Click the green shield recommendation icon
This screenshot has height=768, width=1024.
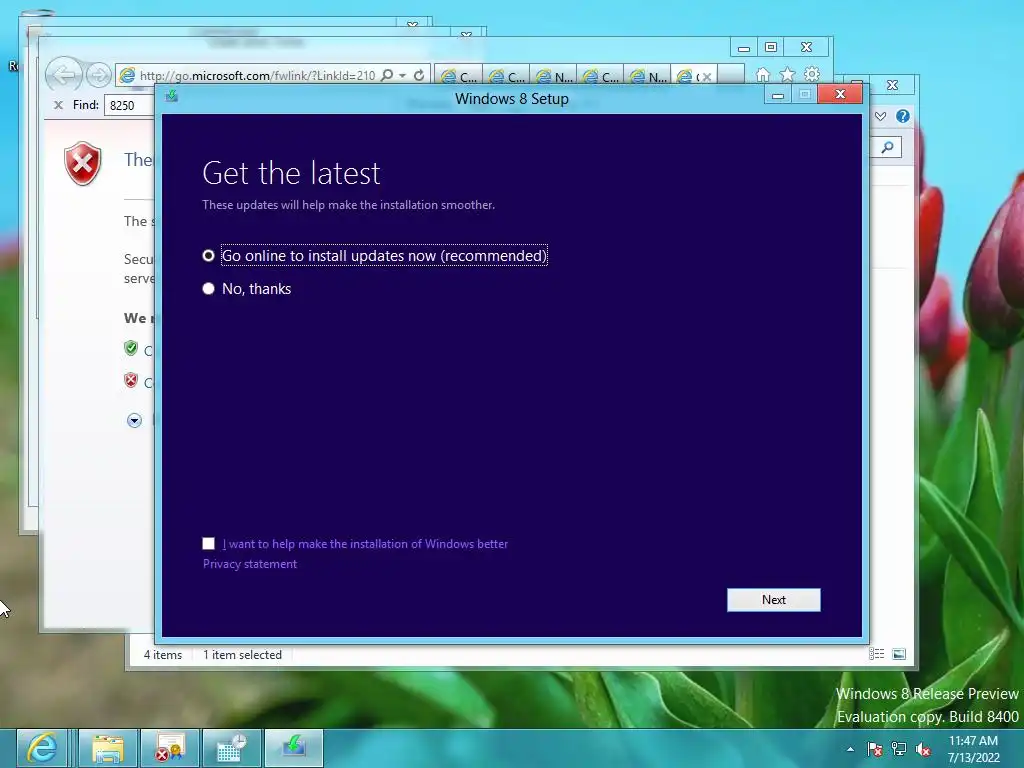click(x=131, y=348)
